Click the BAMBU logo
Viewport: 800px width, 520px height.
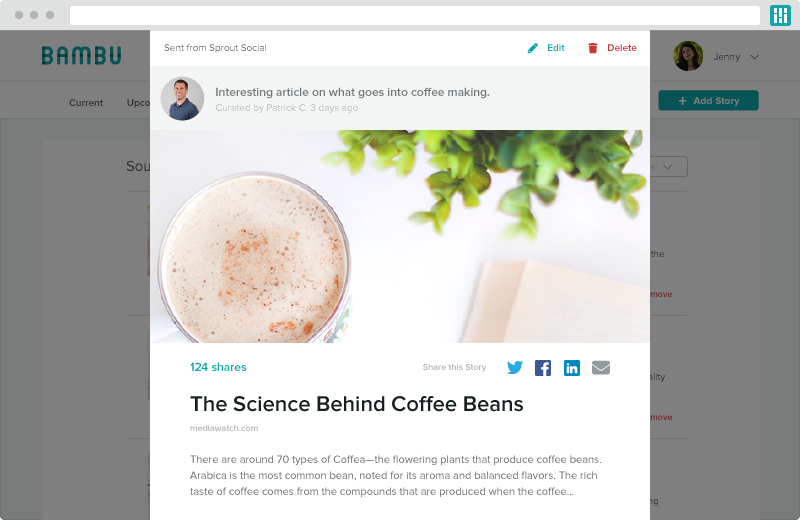coord(81,56)
